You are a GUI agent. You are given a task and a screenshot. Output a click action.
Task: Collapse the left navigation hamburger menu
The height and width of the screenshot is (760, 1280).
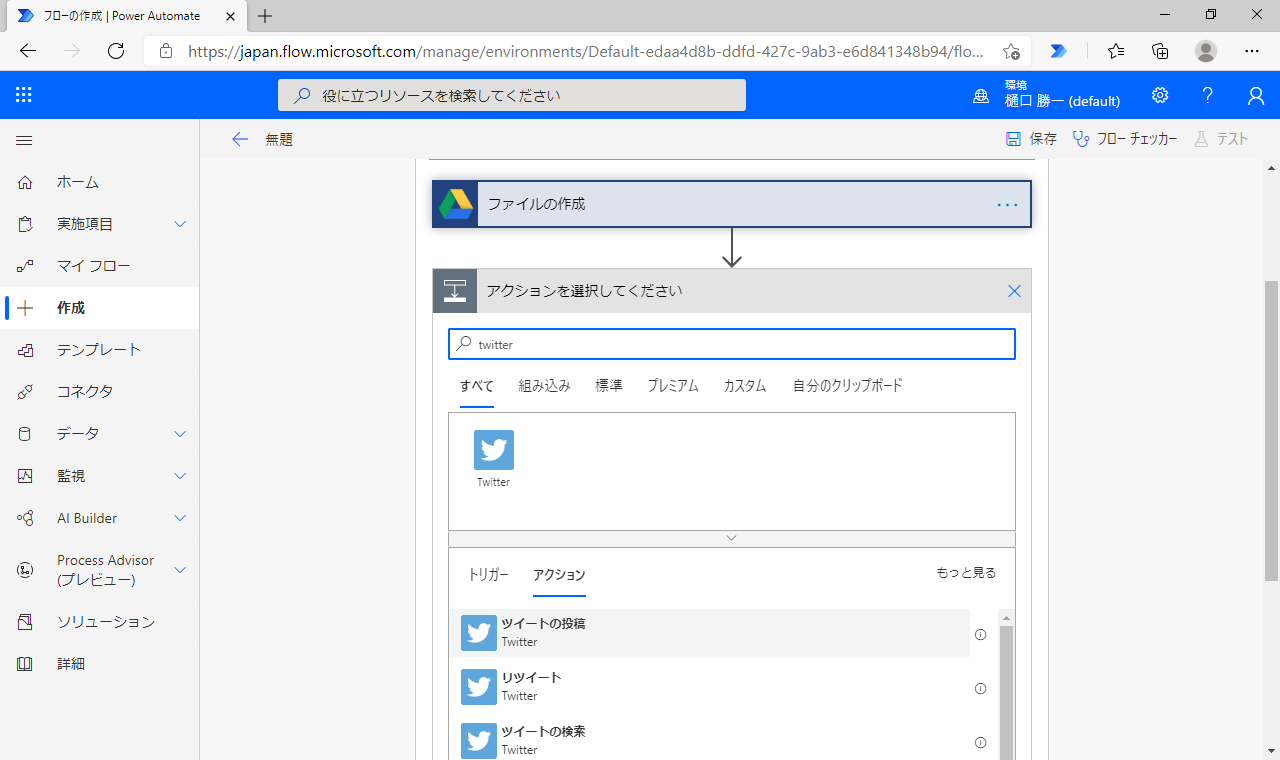coord(24,140)
